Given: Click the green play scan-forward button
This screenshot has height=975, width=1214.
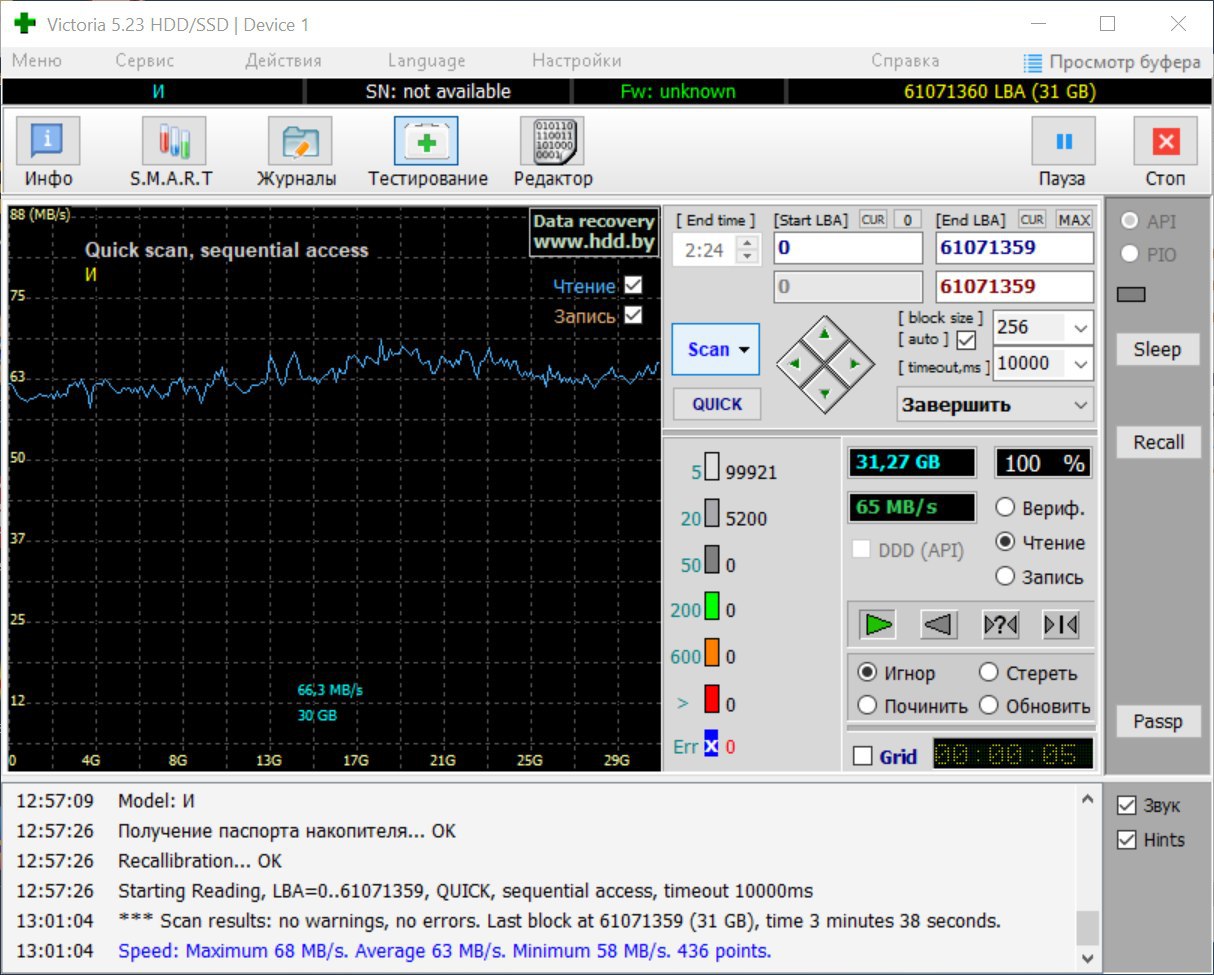Looking at the screenshot, I should [x=879, y=625].
